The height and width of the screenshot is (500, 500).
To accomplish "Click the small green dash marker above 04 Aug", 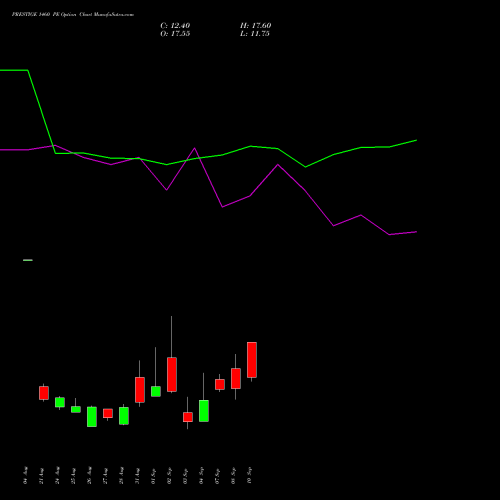I will (28, 260).
